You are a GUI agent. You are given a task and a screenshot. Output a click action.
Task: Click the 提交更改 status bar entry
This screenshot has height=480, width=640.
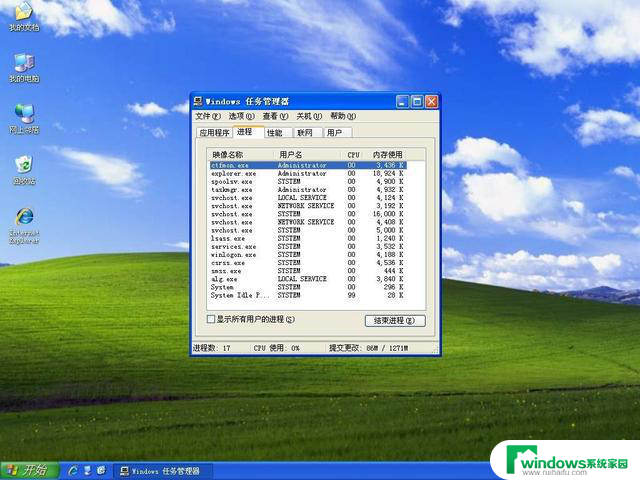tap(369, 348)
